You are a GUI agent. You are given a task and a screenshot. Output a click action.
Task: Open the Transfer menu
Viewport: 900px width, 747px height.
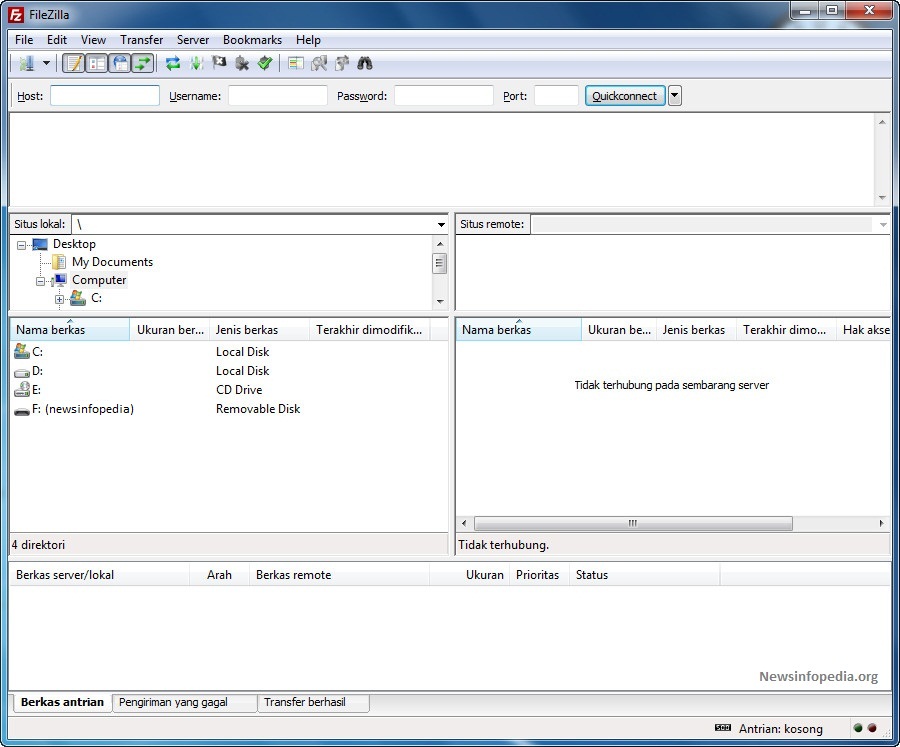[141, 40]
